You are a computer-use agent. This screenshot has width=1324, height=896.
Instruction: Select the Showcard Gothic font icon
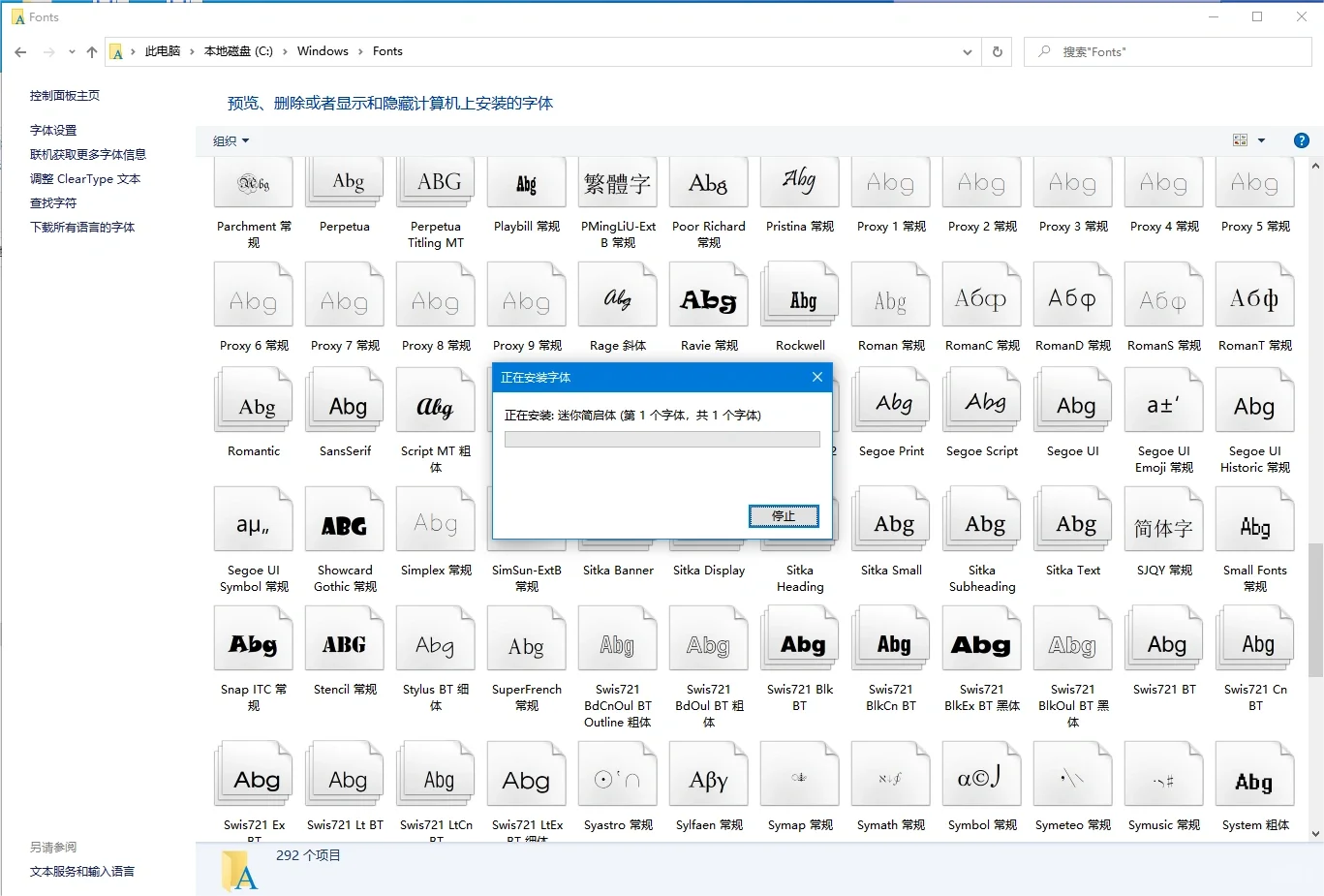(x=344, y=525)
